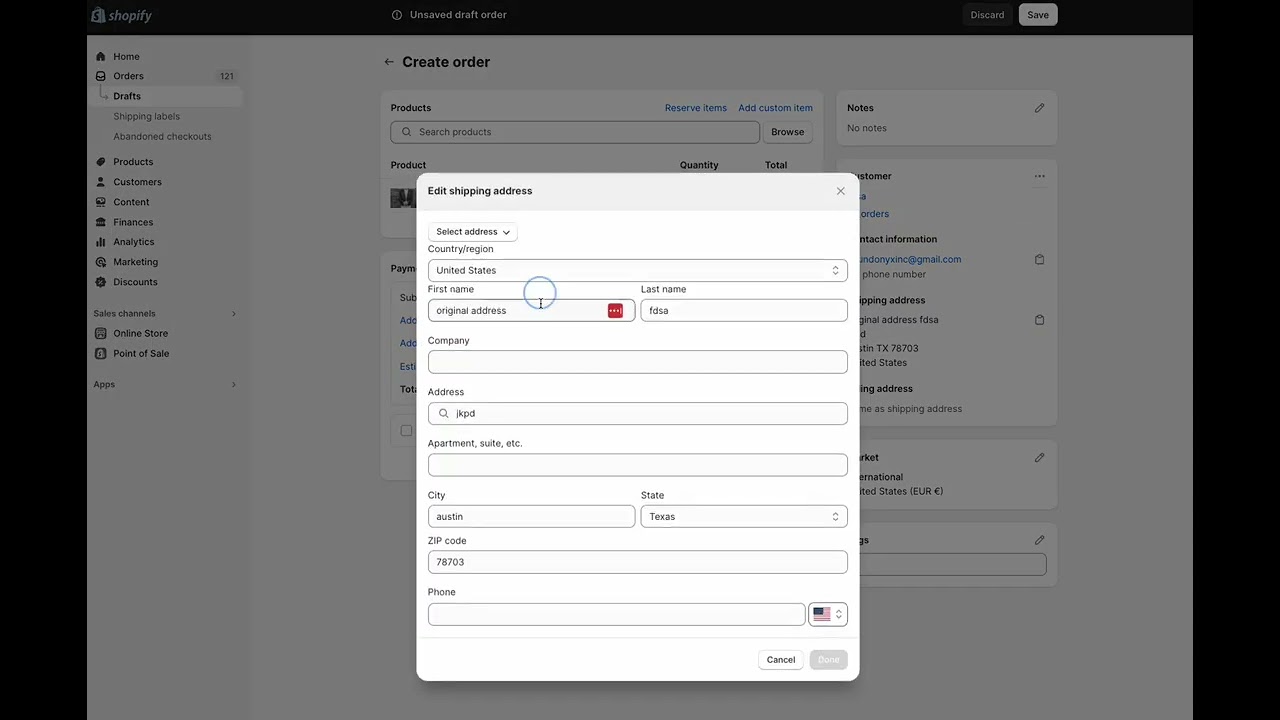Toggle the checkbox in the payment section
Screen dimensions: 1280x720
point(406,430)
